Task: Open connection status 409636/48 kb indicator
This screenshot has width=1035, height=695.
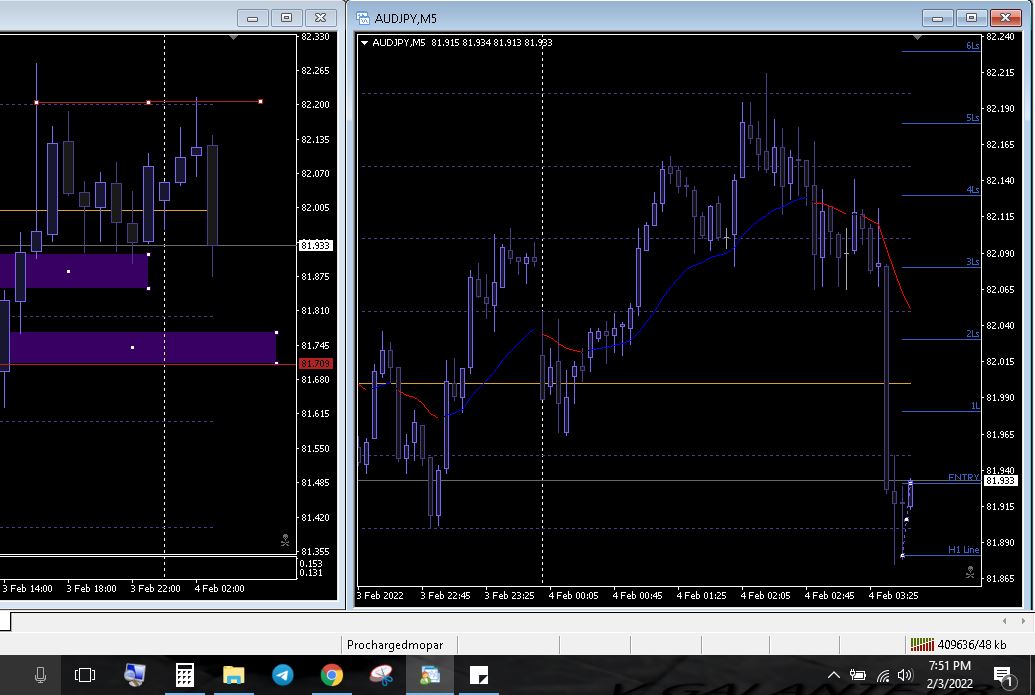Action: pyautogui.click(x=958, y=645)
